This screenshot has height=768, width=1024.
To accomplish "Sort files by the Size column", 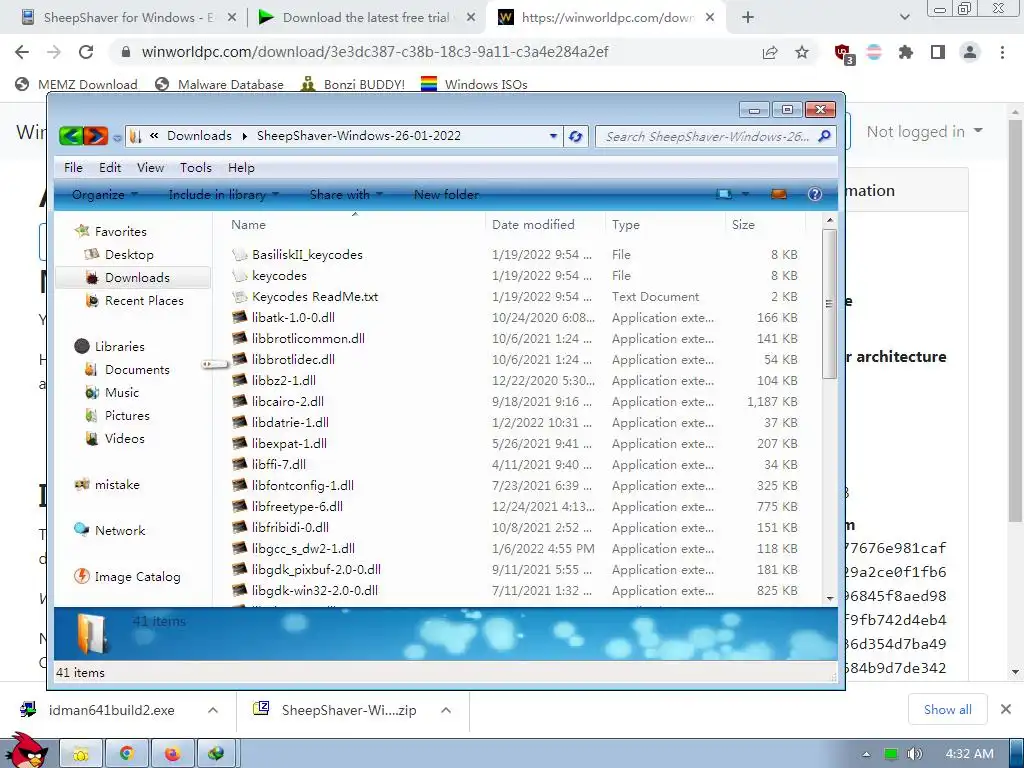I will click(x=764, y=224).
